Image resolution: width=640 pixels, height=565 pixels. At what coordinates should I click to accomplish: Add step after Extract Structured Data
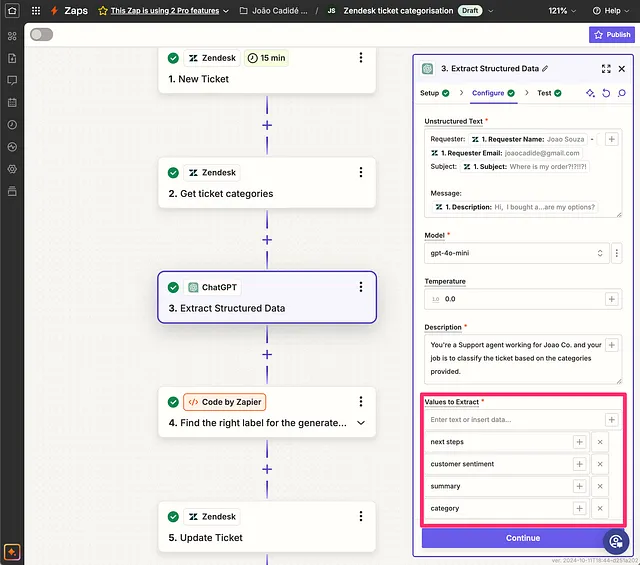[x=267, y=355]
